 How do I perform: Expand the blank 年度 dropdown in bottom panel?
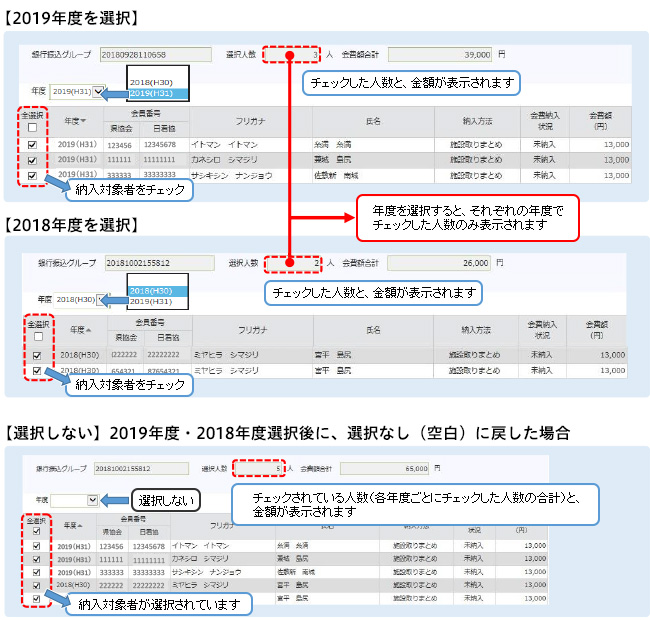(x=93, y=499)
